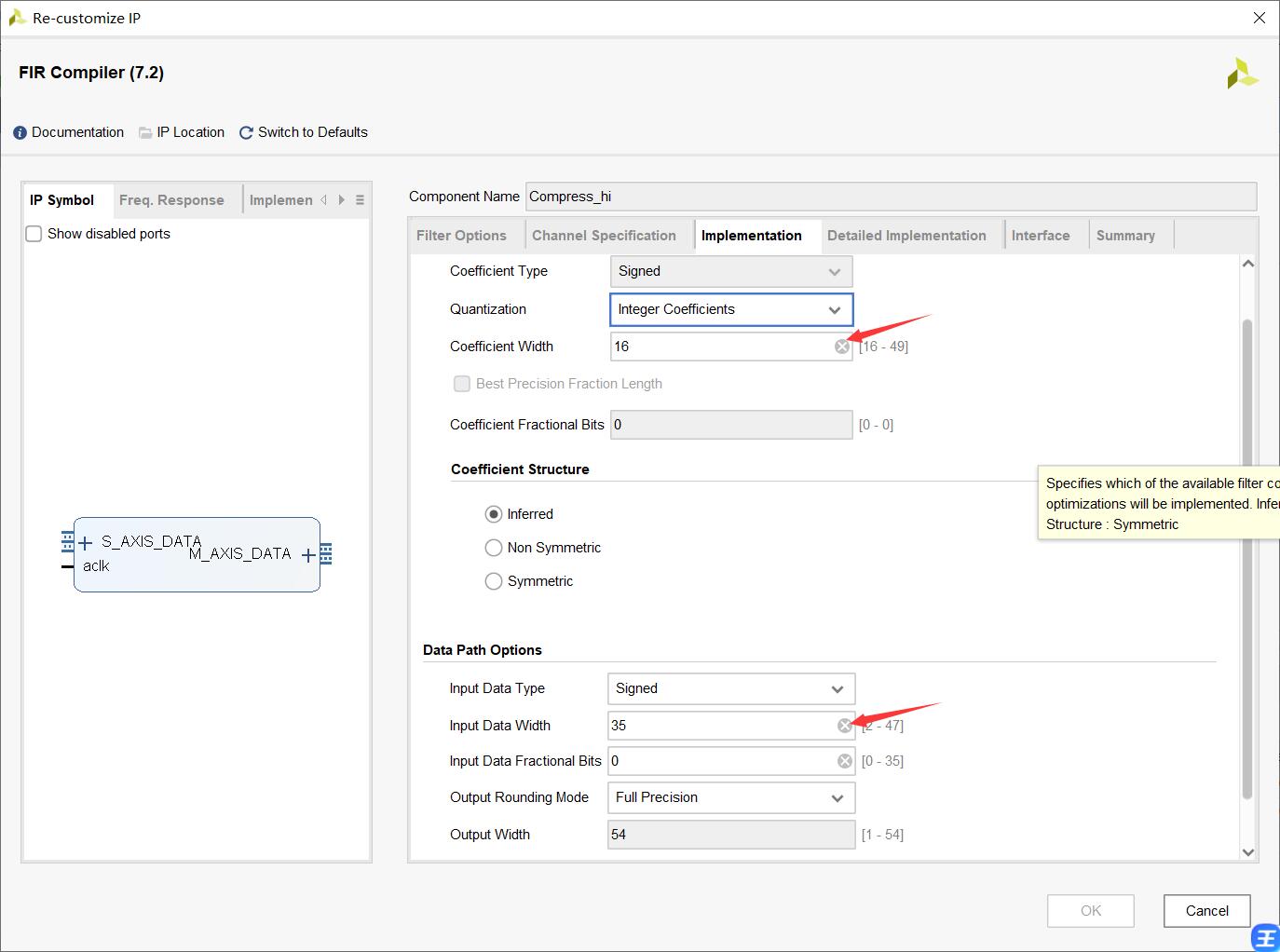This screenshot has height=952, width=1280.
Task: Click in the Component Name field
Action: [891, 197]
